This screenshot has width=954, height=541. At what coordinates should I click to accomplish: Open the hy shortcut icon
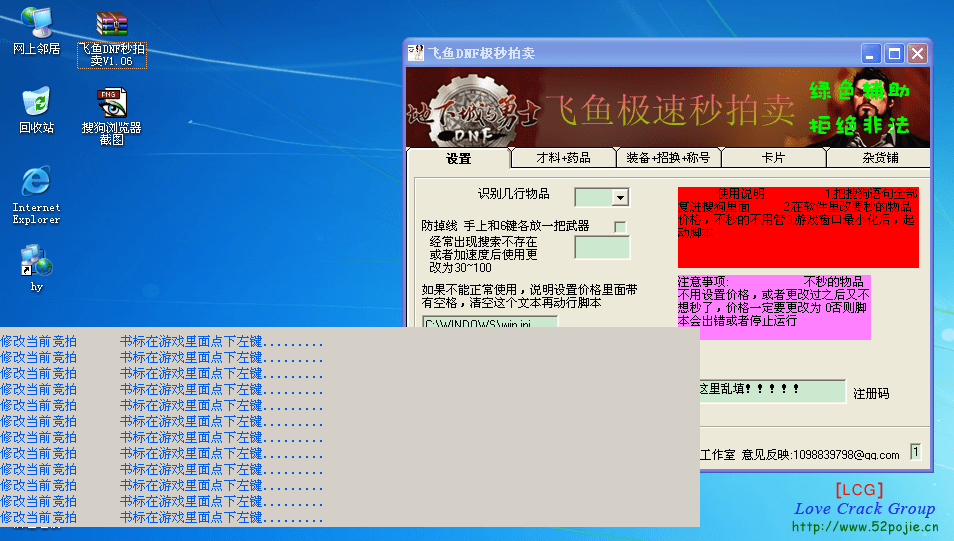36,268
